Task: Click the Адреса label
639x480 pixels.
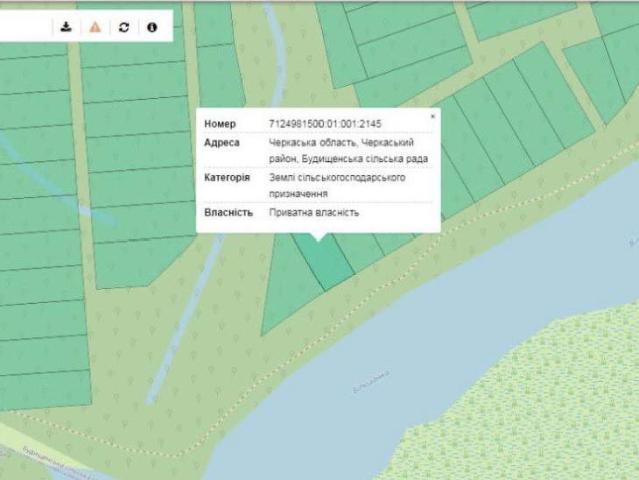Action: [x=222, y=142]
